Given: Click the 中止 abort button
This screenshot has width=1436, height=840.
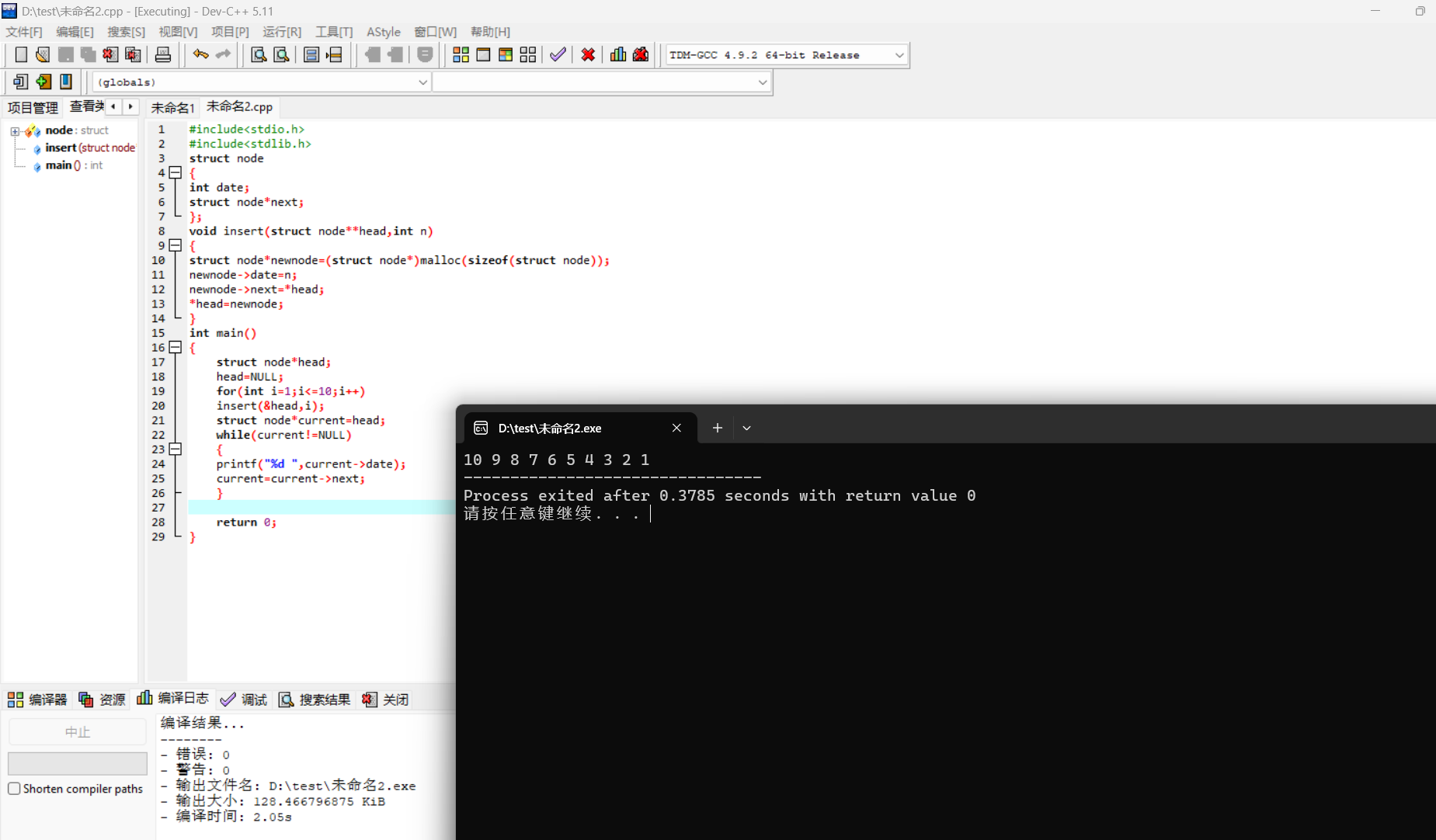Looking at the screenshot, I should point(77,731).
